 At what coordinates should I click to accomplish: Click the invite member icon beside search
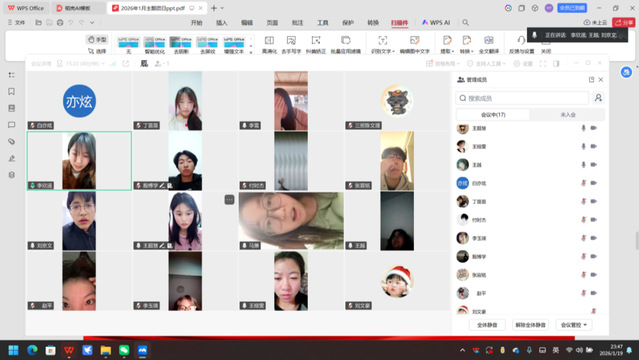point(598,98)
